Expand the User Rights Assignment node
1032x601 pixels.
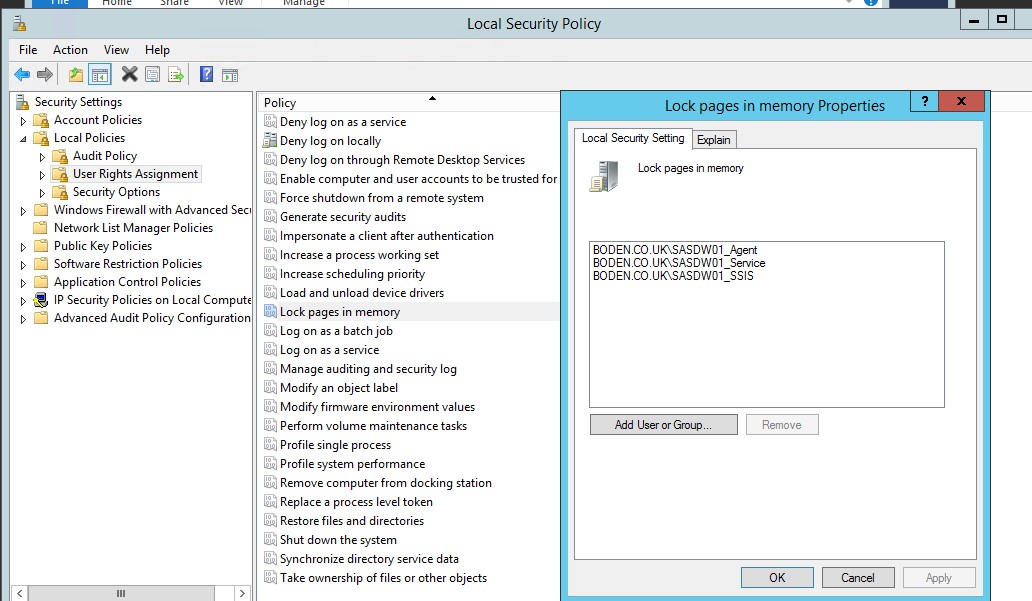pos(42,175)
